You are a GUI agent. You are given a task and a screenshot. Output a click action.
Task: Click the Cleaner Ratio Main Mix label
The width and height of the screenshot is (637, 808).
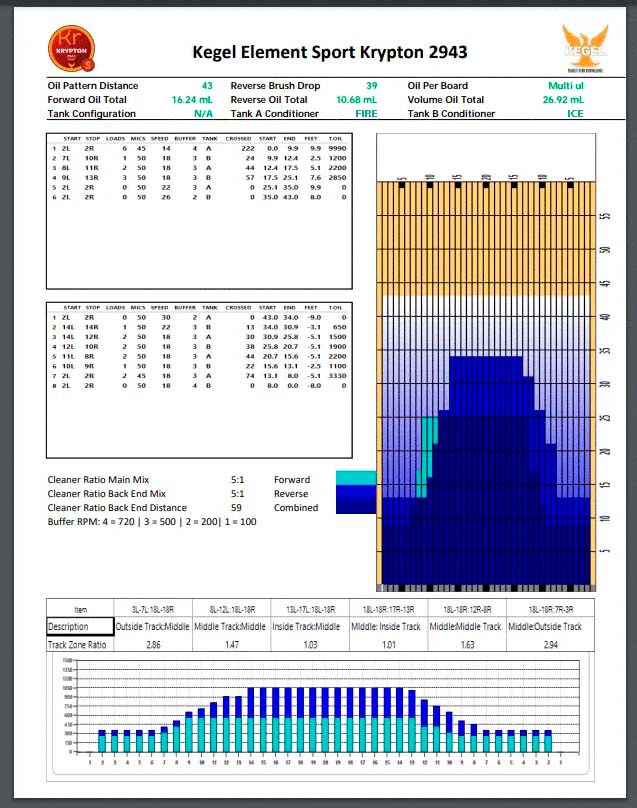coord(98,479)
